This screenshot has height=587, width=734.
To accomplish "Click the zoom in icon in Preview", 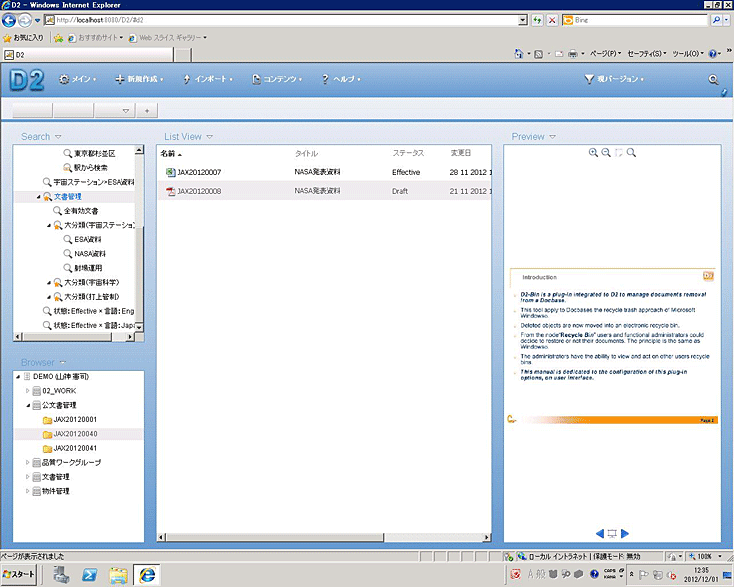I will coord(594,153).
